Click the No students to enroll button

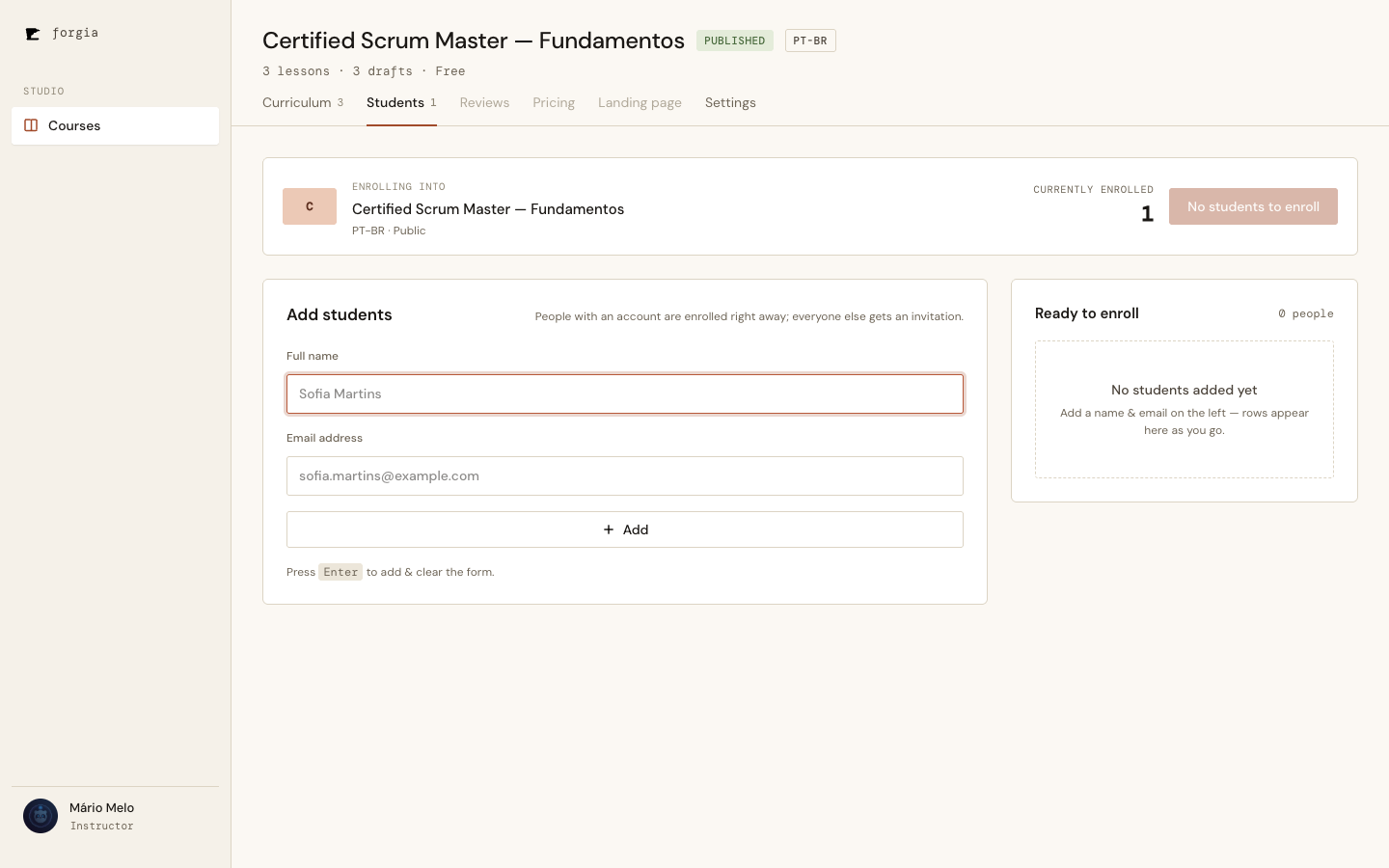click(1253, 206)
